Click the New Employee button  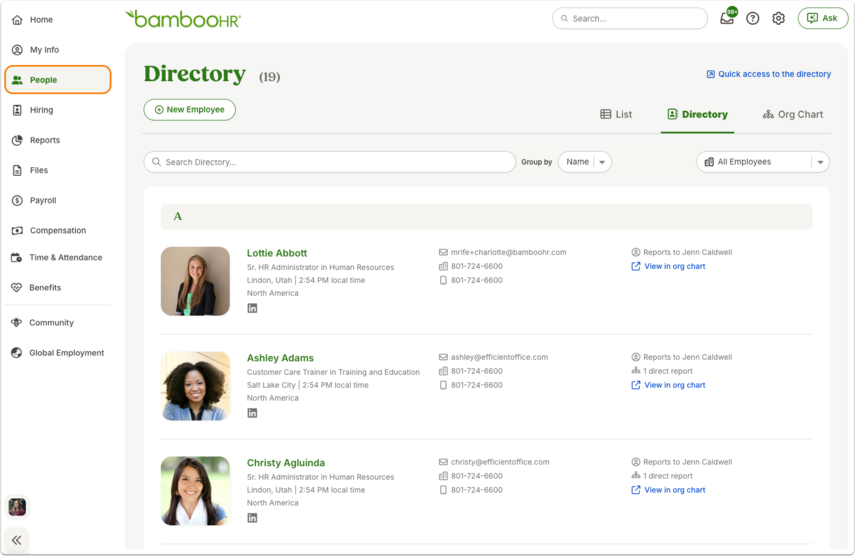190,110
